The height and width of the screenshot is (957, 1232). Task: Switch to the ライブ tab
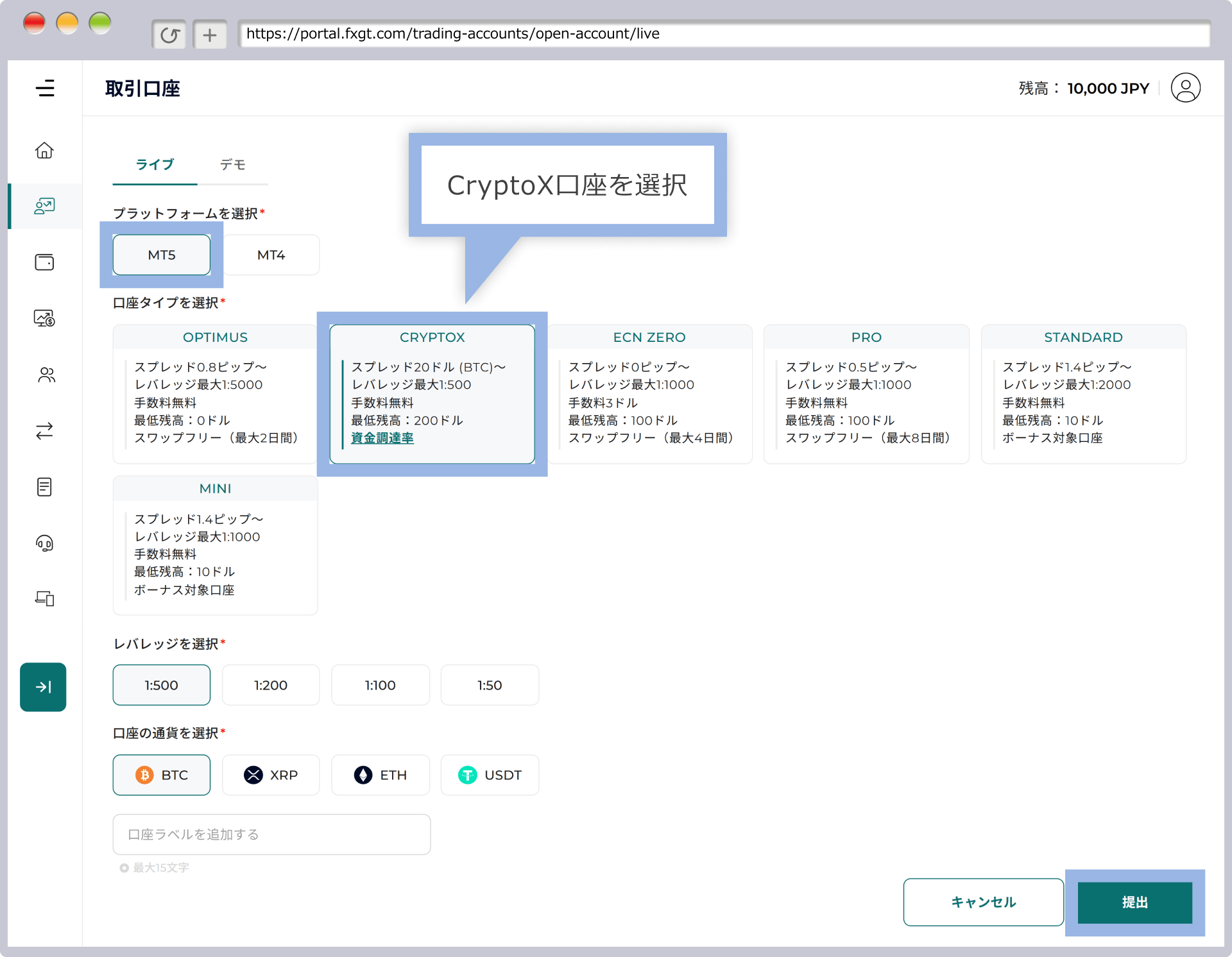(154, 165)
